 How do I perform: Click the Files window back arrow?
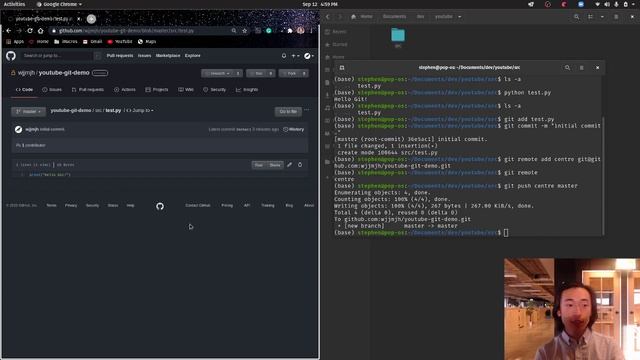(328, 17)
